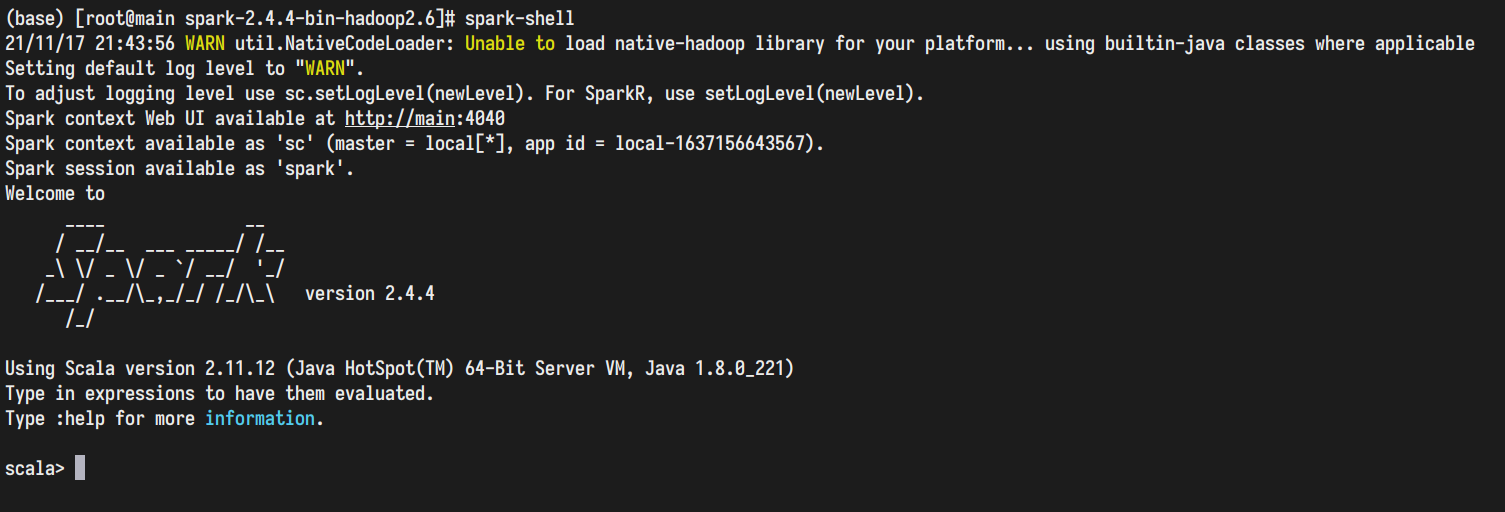Click the 'Welcome to' line
The width and height of the screenshot is (1505, 512).
55,194
